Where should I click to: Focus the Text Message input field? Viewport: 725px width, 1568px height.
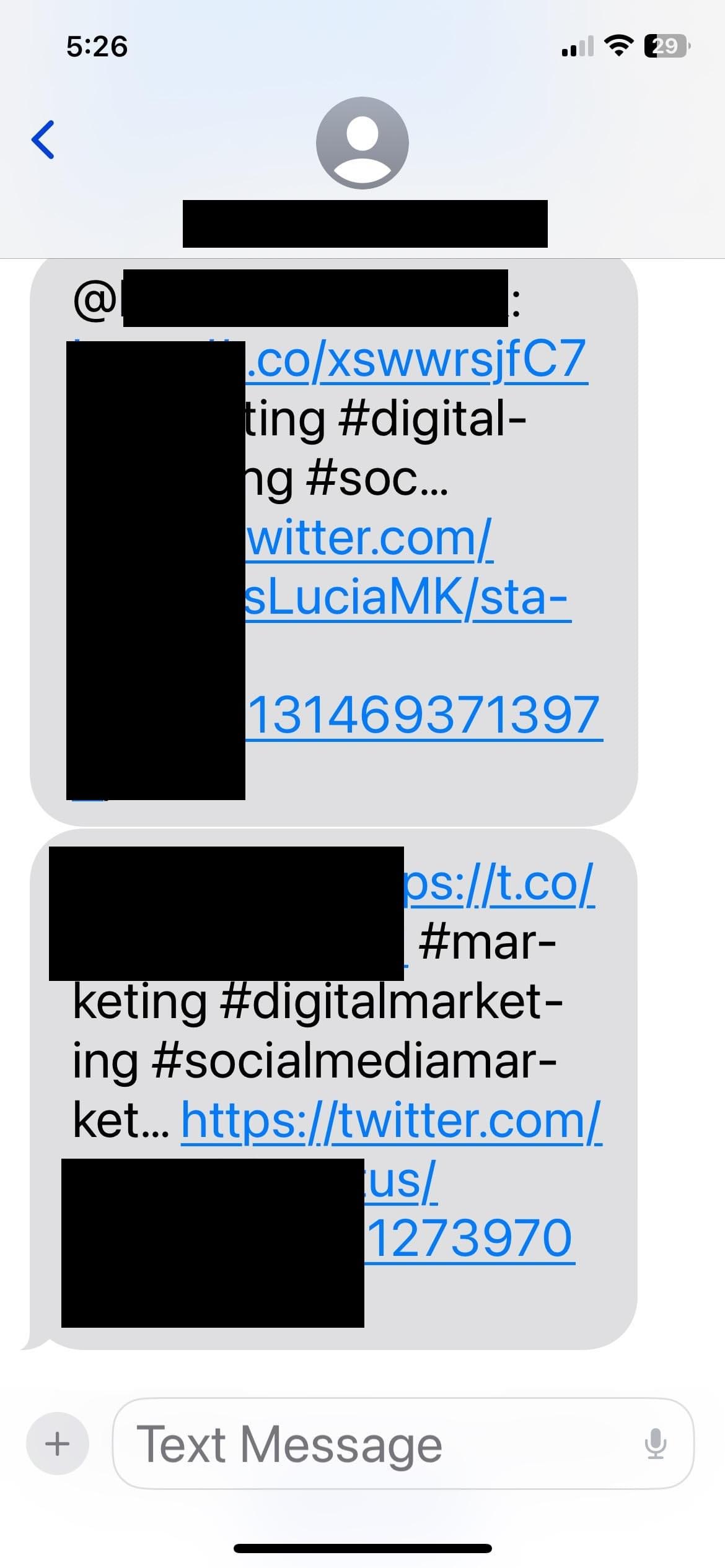[x=403, y=1444]
